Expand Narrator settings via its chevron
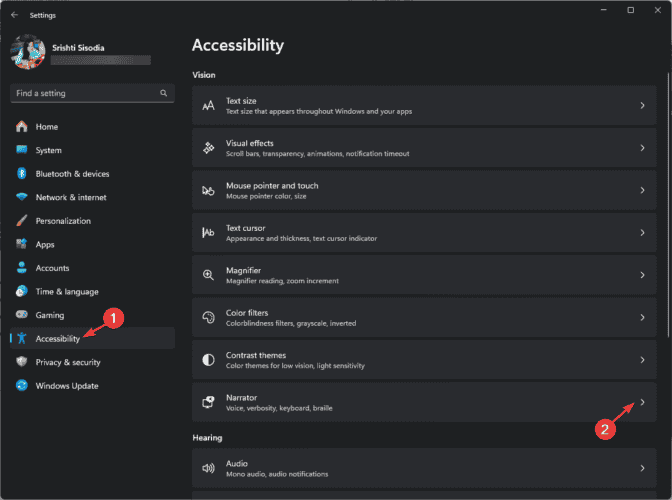Screen dimensions: 672x500 tap(642, 402)
